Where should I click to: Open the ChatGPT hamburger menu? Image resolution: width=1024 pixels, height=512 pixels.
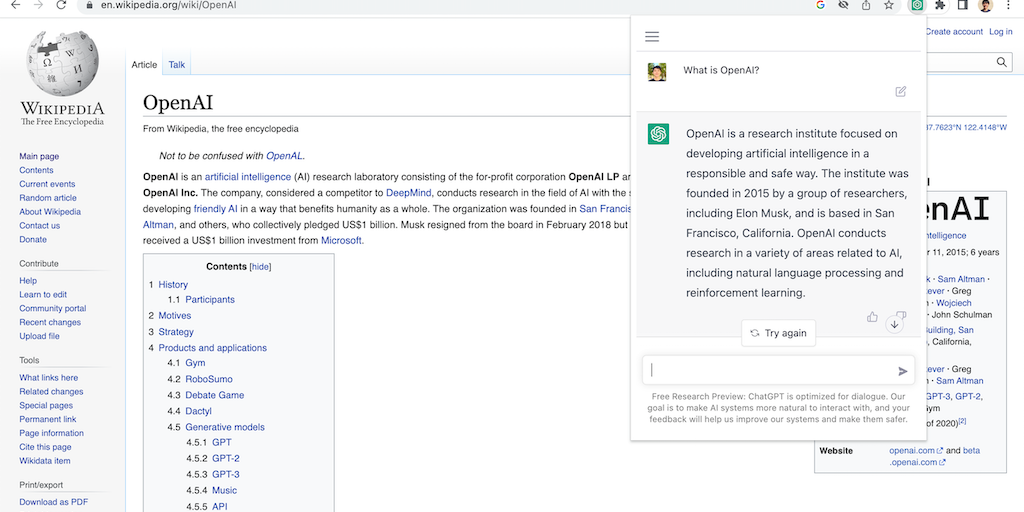click(x=652, y=37)
